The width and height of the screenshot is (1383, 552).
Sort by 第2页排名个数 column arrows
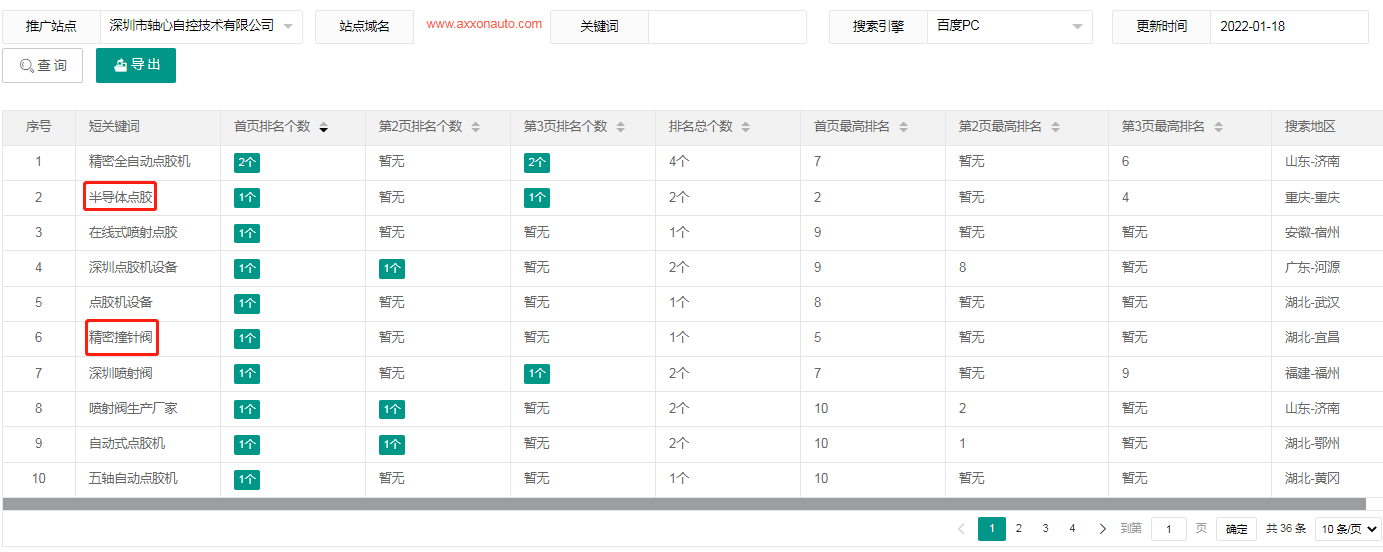tap(476, 128)
